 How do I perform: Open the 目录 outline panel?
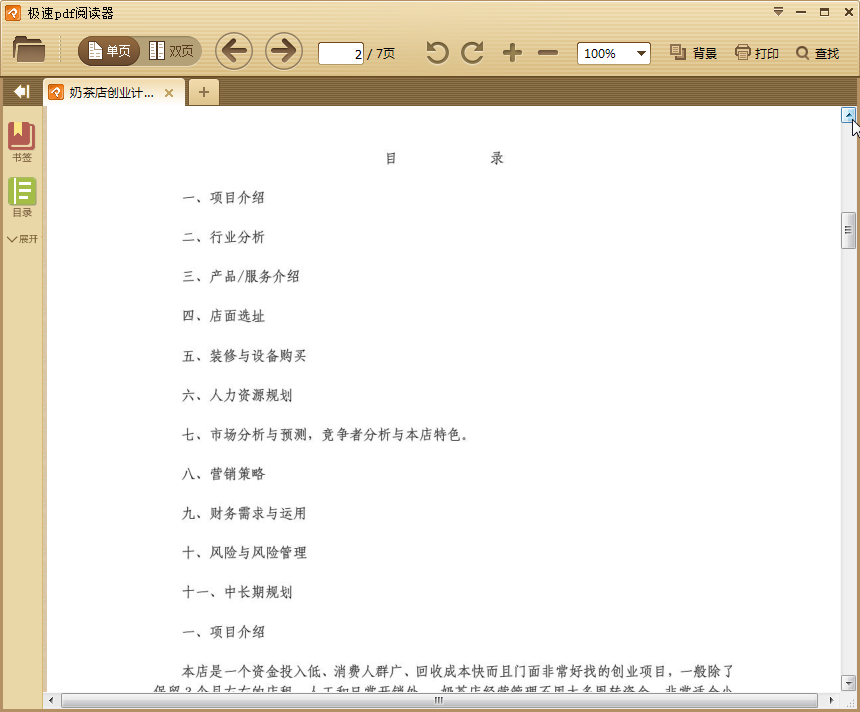pos(22,197)
